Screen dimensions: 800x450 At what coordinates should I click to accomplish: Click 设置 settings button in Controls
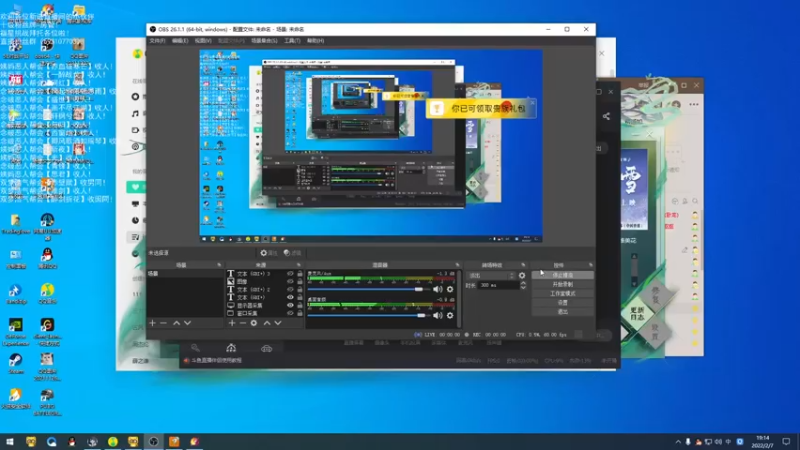coord(562,303)
